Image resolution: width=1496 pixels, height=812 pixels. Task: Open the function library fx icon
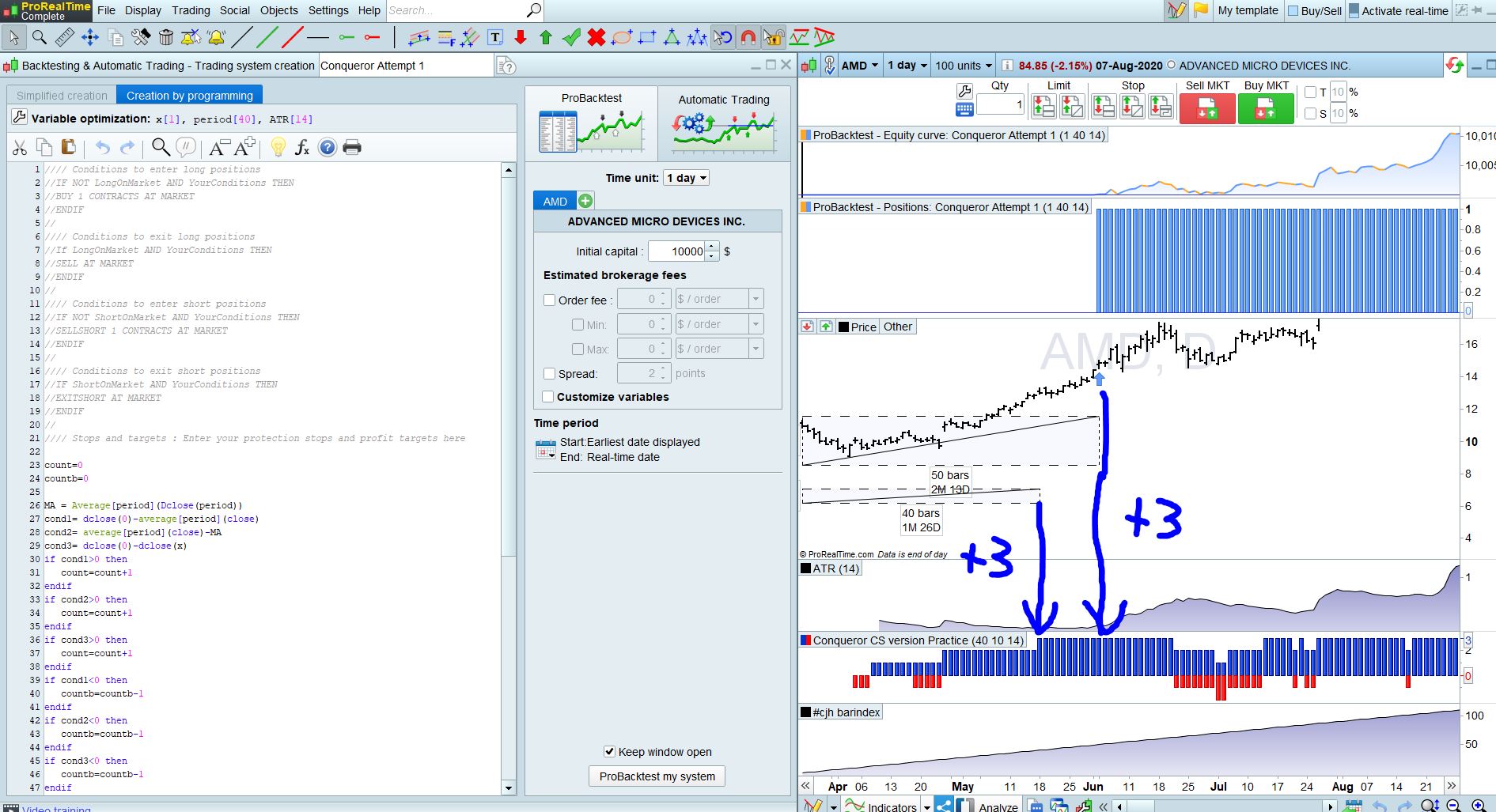302,147
